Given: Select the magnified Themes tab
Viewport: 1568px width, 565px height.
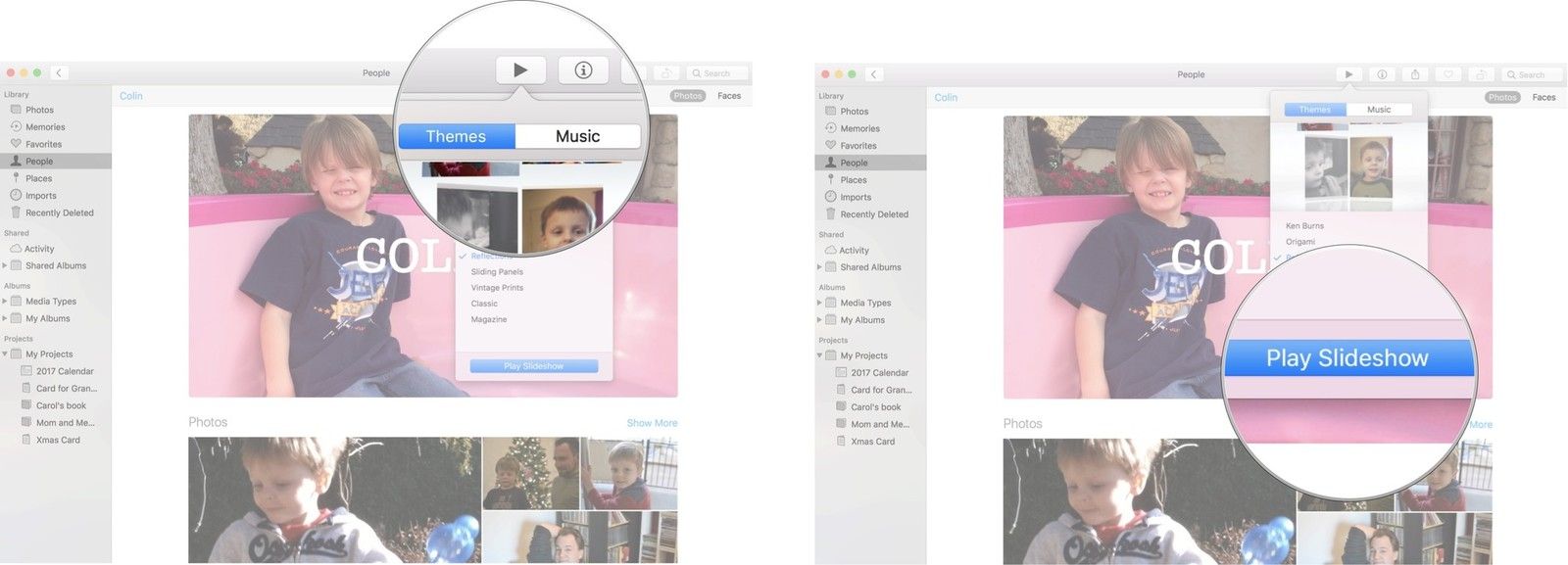Looking at the screenshot, I should (456, 137).
